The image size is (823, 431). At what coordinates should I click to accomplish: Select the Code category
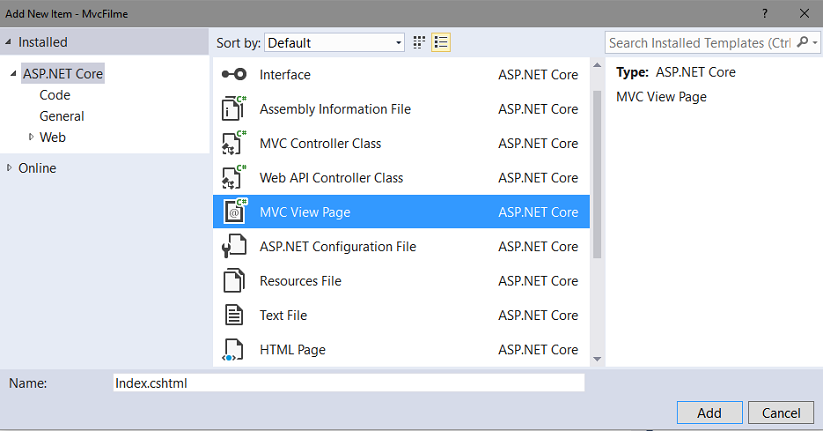[x=55, y=95]
